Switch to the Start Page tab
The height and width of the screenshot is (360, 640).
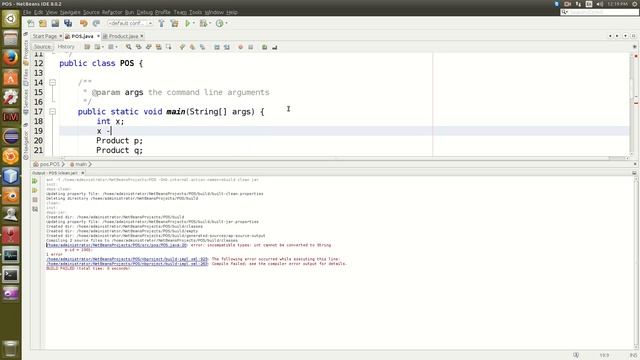pos(44,36)
